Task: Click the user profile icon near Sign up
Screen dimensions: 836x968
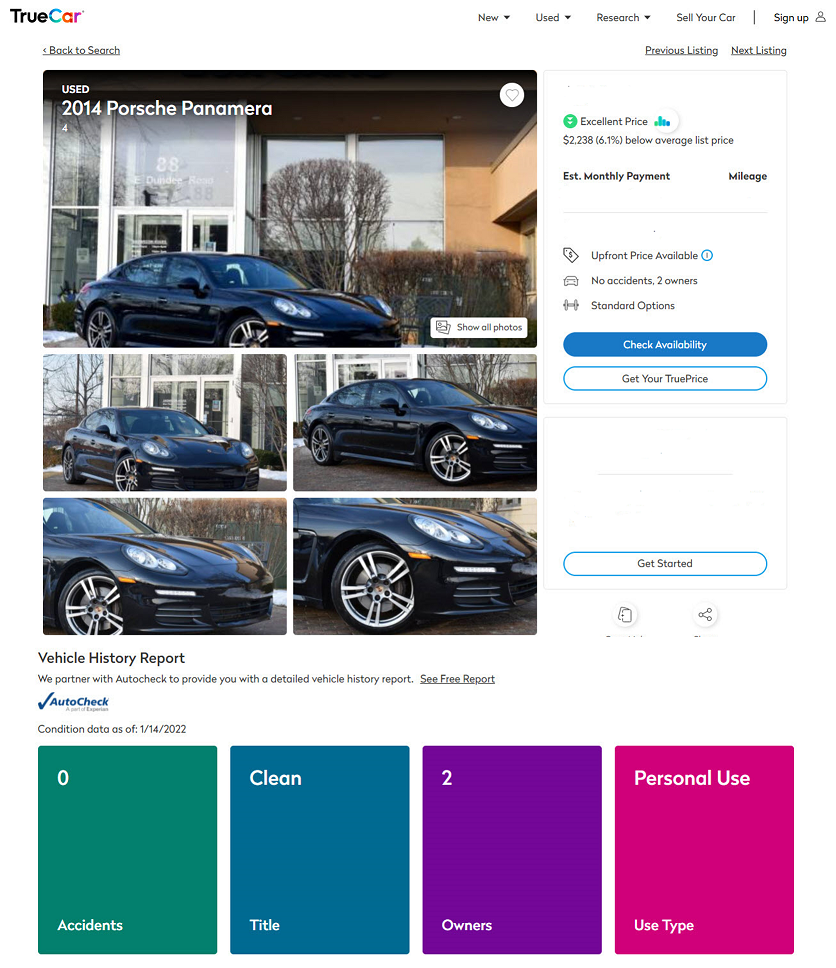Action: tap(820, 17)
